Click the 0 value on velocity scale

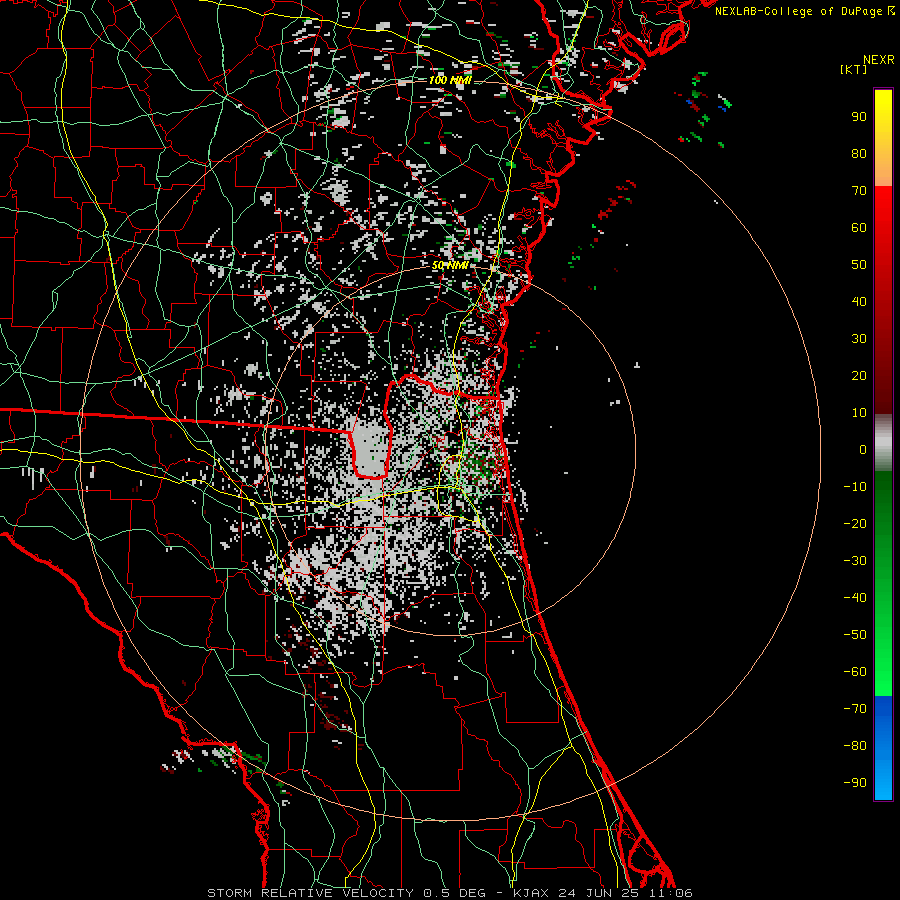pos(863,449)
